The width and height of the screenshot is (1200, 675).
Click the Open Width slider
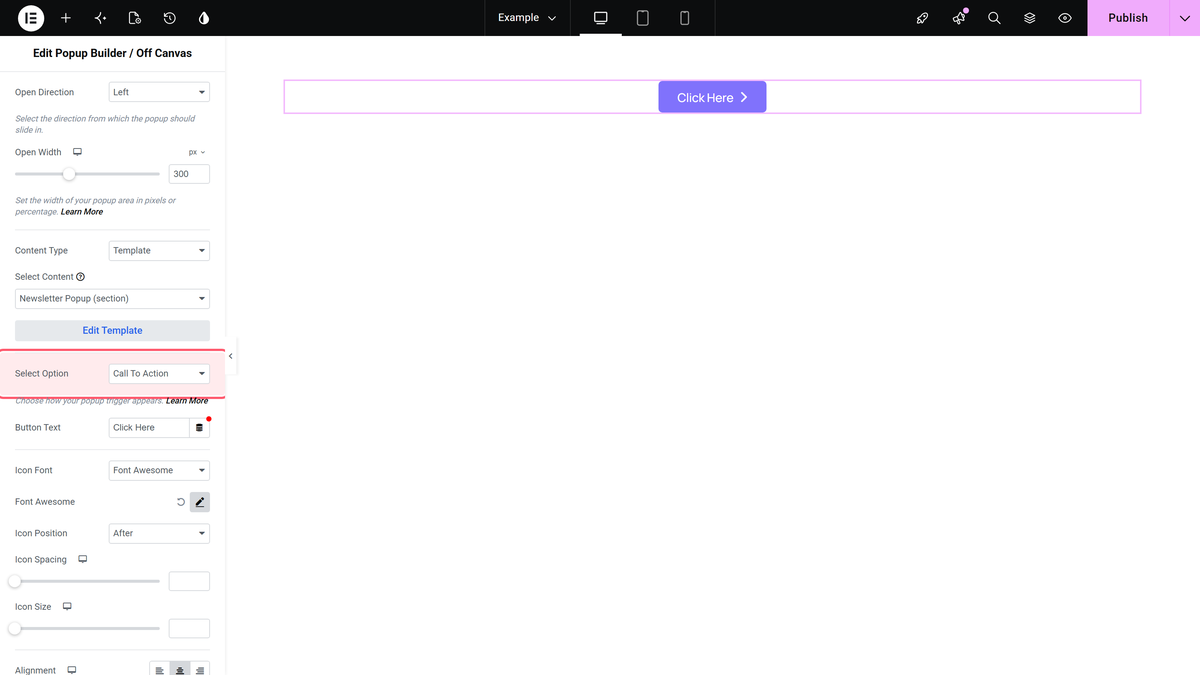pos(87,174)
